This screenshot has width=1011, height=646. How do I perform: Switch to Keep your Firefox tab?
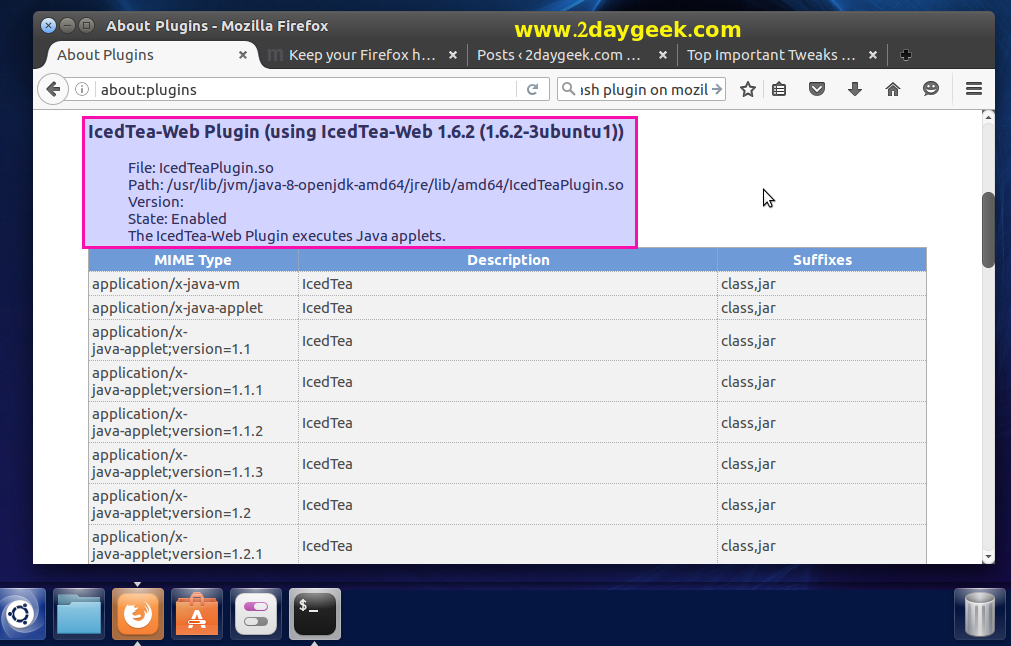click(362, 55)
